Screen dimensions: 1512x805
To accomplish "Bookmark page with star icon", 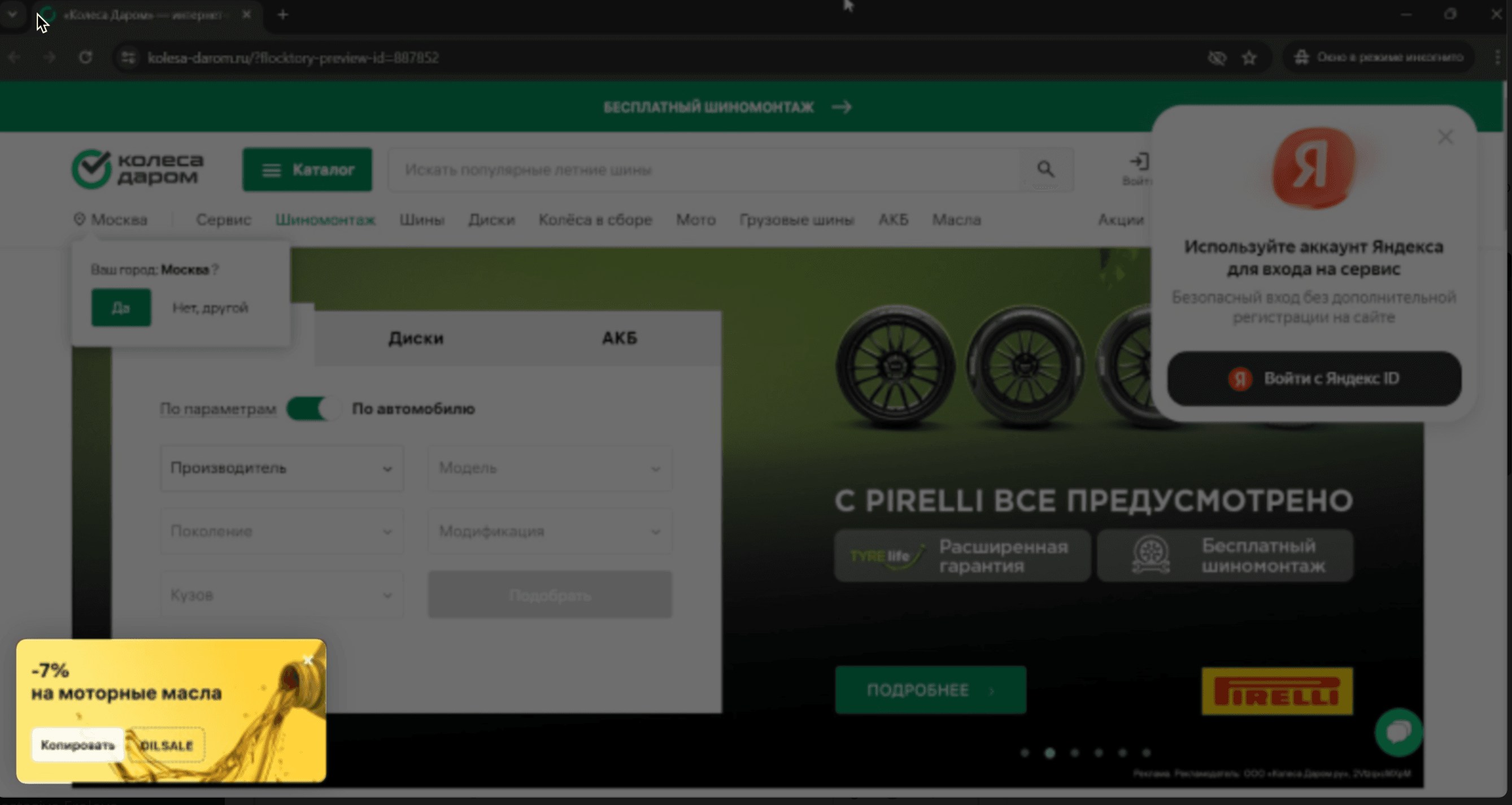I will [x=1249, y=58].
